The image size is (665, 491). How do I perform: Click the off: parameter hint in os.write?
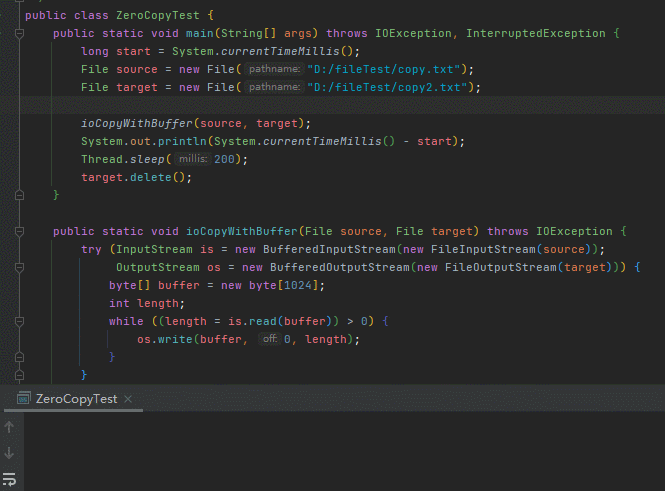pyautogui.click(x=270, y=339)
